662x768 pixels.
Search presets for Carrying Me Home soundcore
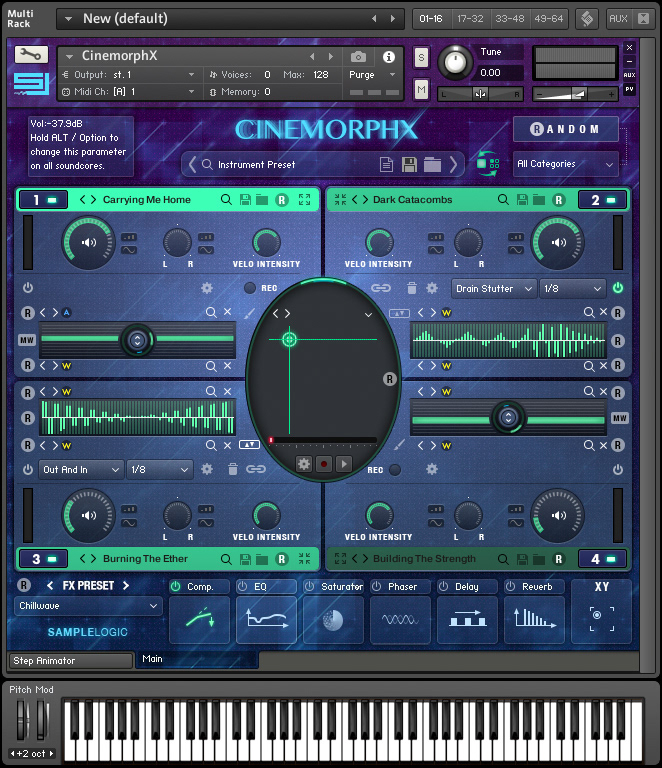[226, 199]
